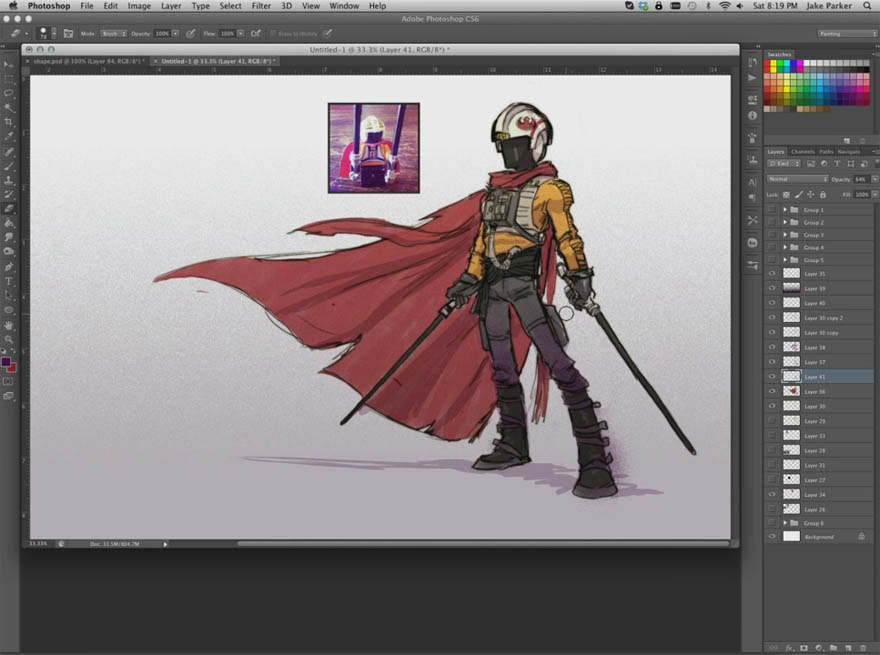The image size is (880, 655).
Task: Filter layers by type layers icon
Action: coord(837,164)
